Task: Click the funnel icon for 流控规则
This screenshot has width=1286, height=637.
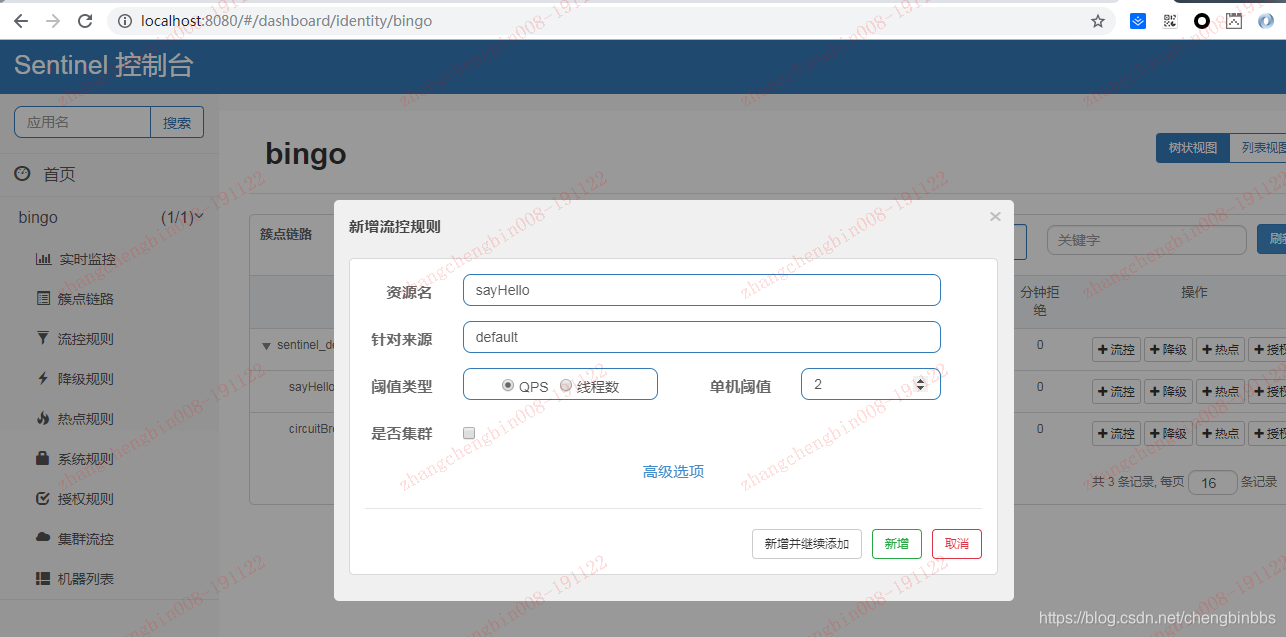Action: coord(43,338)
